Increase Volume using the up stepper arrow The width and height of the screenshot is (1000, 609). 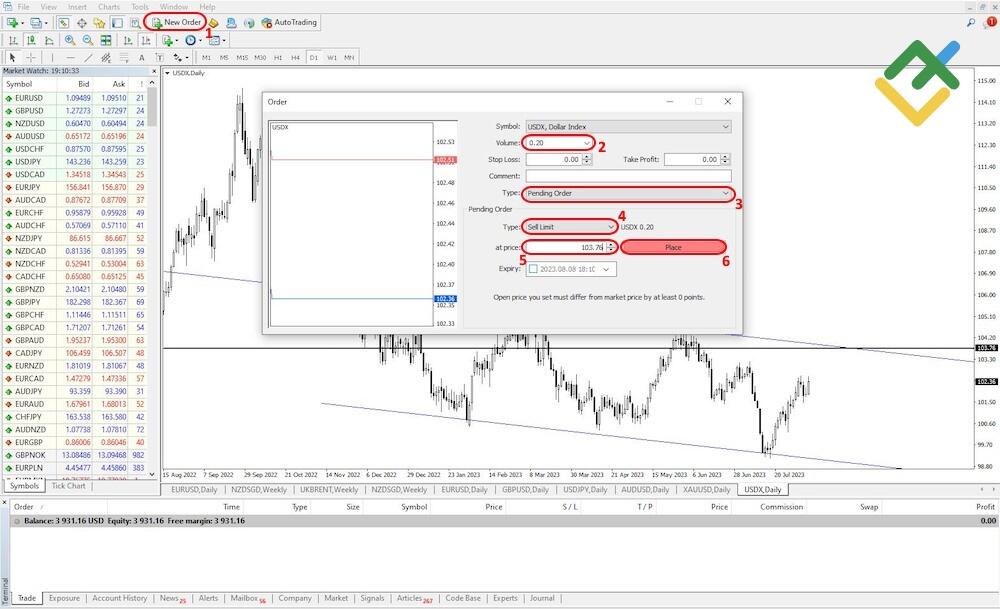tap(588, 142)
